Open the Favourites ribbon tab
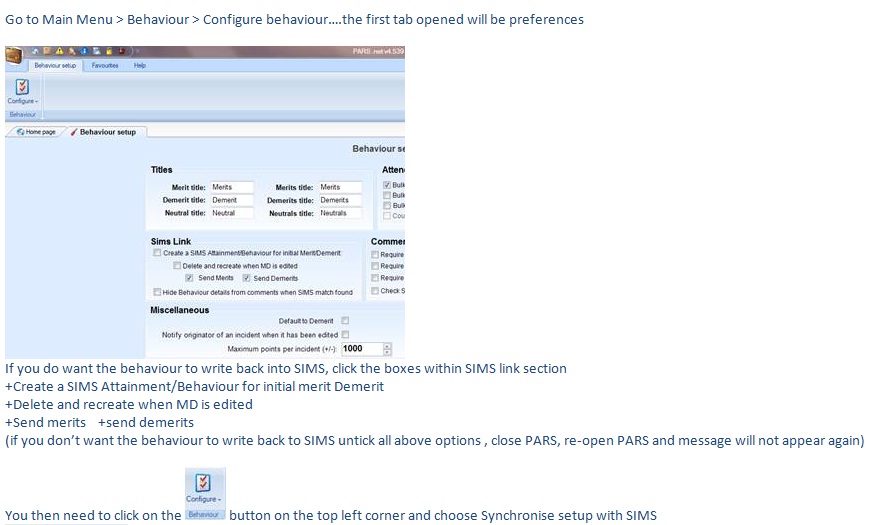 (x=105, y=65)
